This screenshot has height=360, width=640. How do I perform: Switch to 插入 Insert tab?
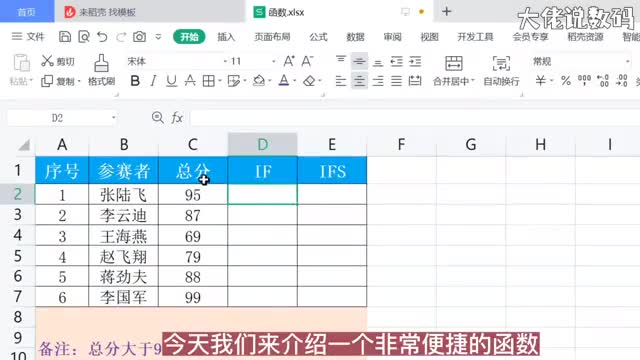point(226,37)
